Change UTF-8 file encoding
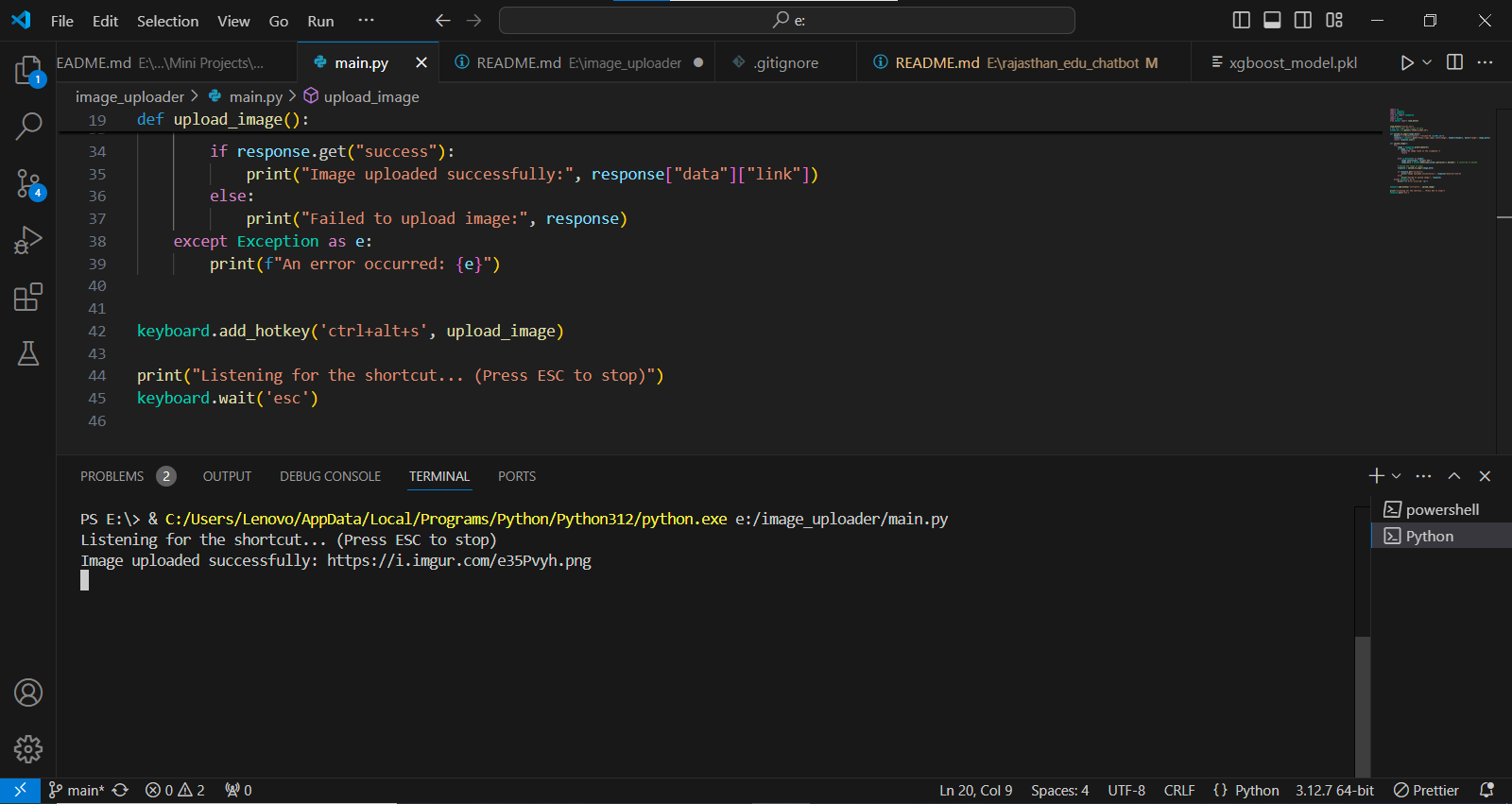The width and height of the screenshot is (1512, 804). pos(1126,790)
